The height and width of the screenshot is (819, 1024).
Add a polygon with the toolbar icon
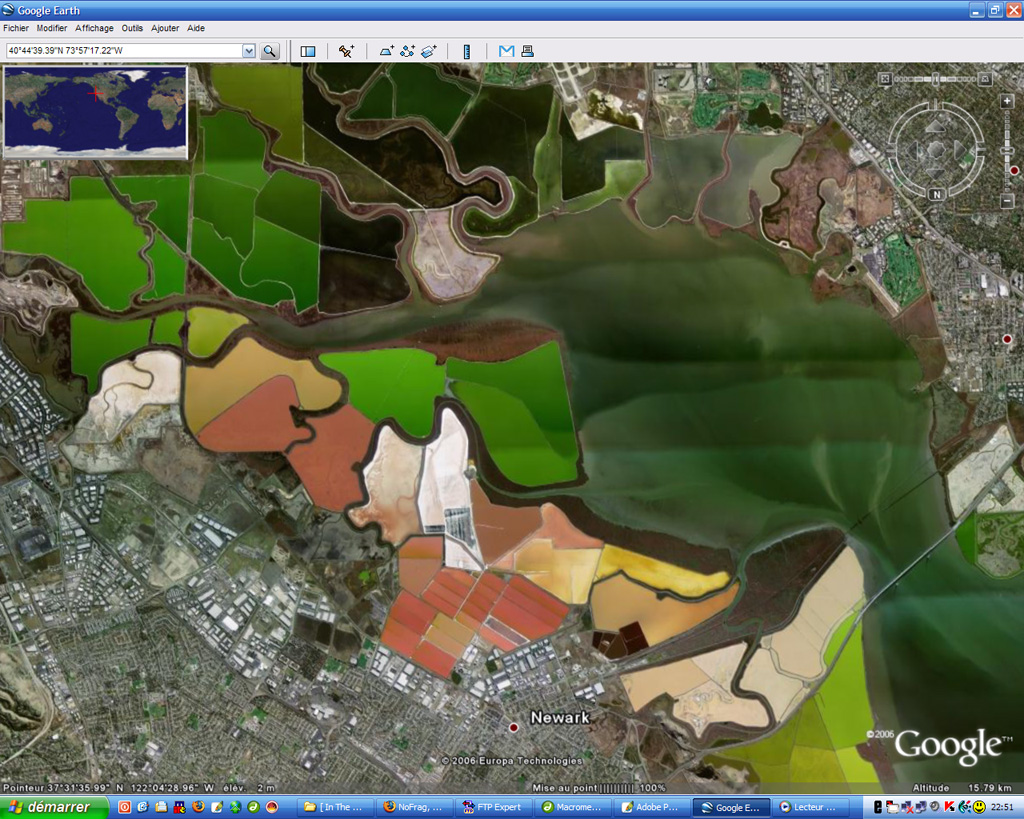[387, 51]
